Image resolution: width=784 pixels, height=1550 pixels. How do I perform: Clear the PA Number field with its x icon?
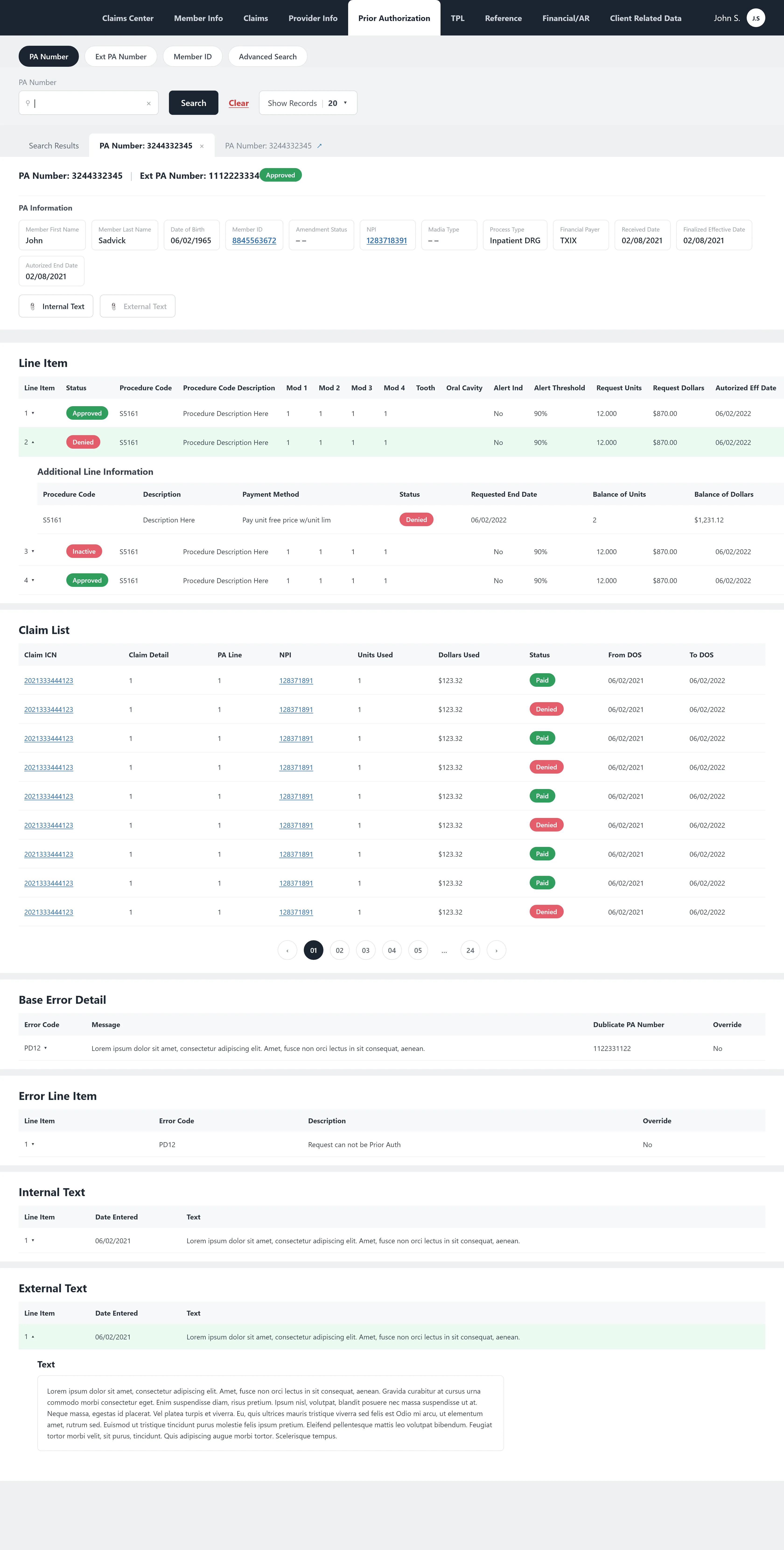point(148,103)
